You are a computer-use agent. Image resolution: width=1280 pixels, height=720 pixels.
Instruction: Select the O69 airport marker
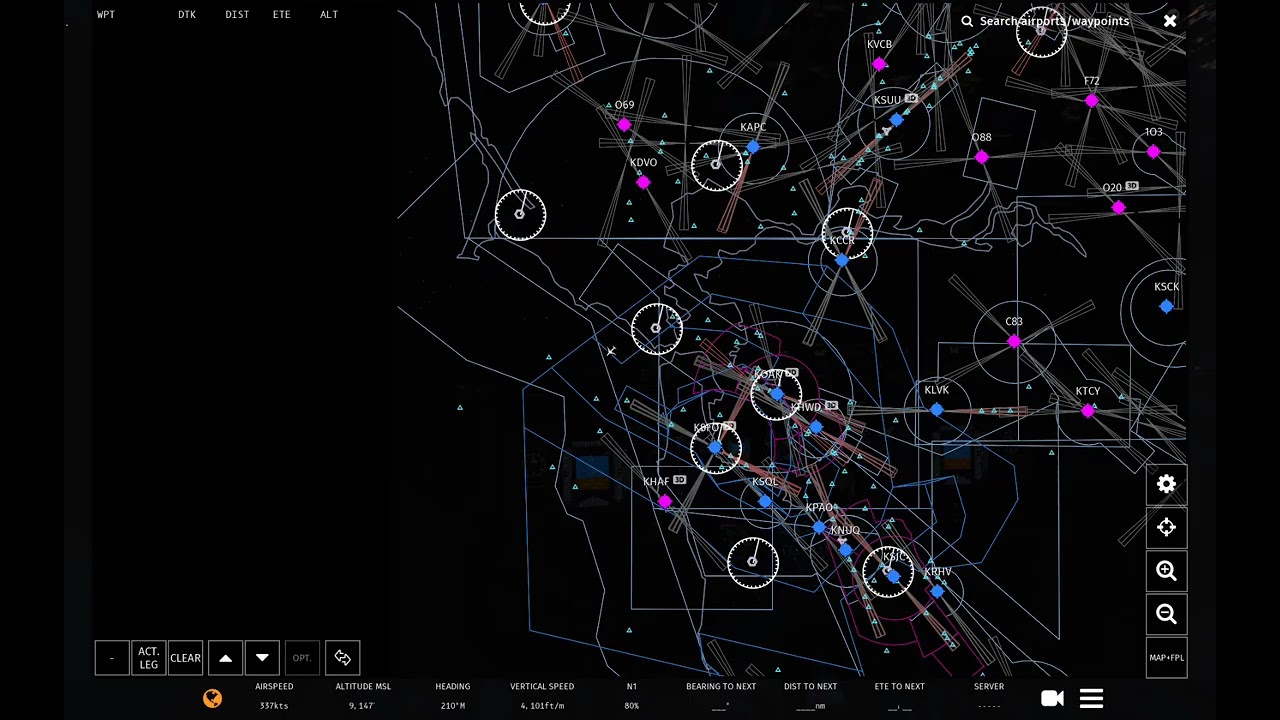624,125
